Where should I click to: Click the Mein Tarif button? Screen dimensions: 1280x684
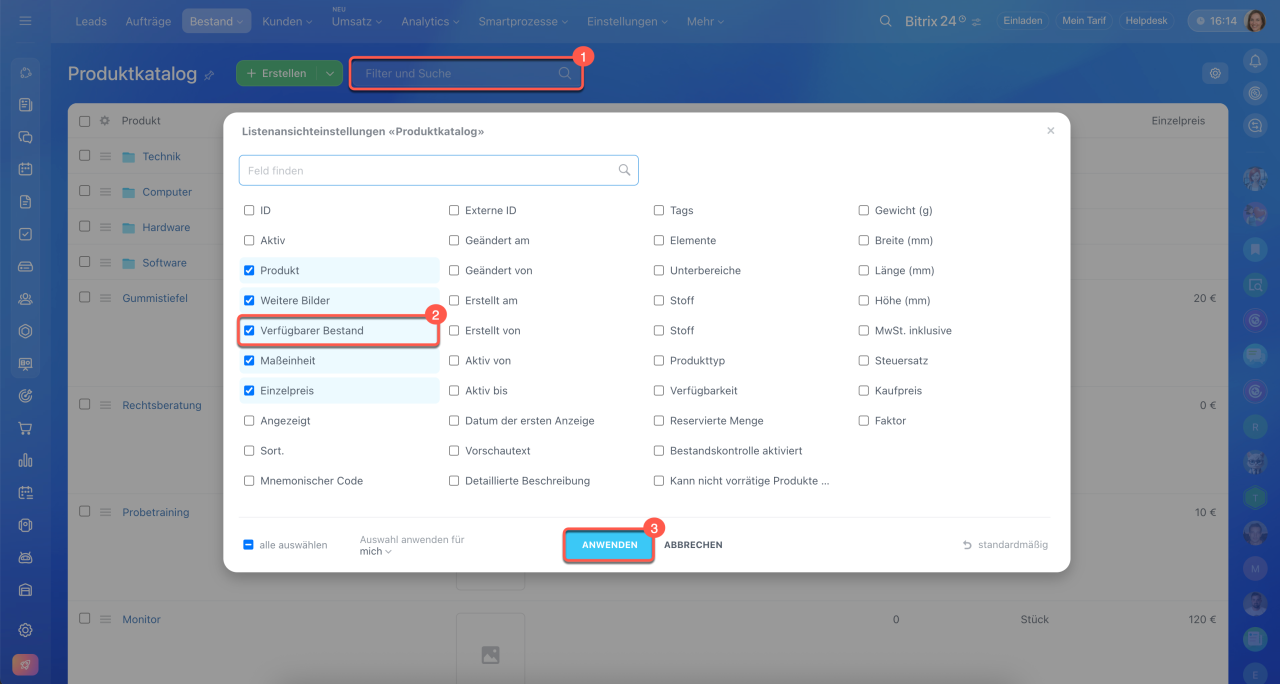pyautogui.click(x=1084, y=21)
